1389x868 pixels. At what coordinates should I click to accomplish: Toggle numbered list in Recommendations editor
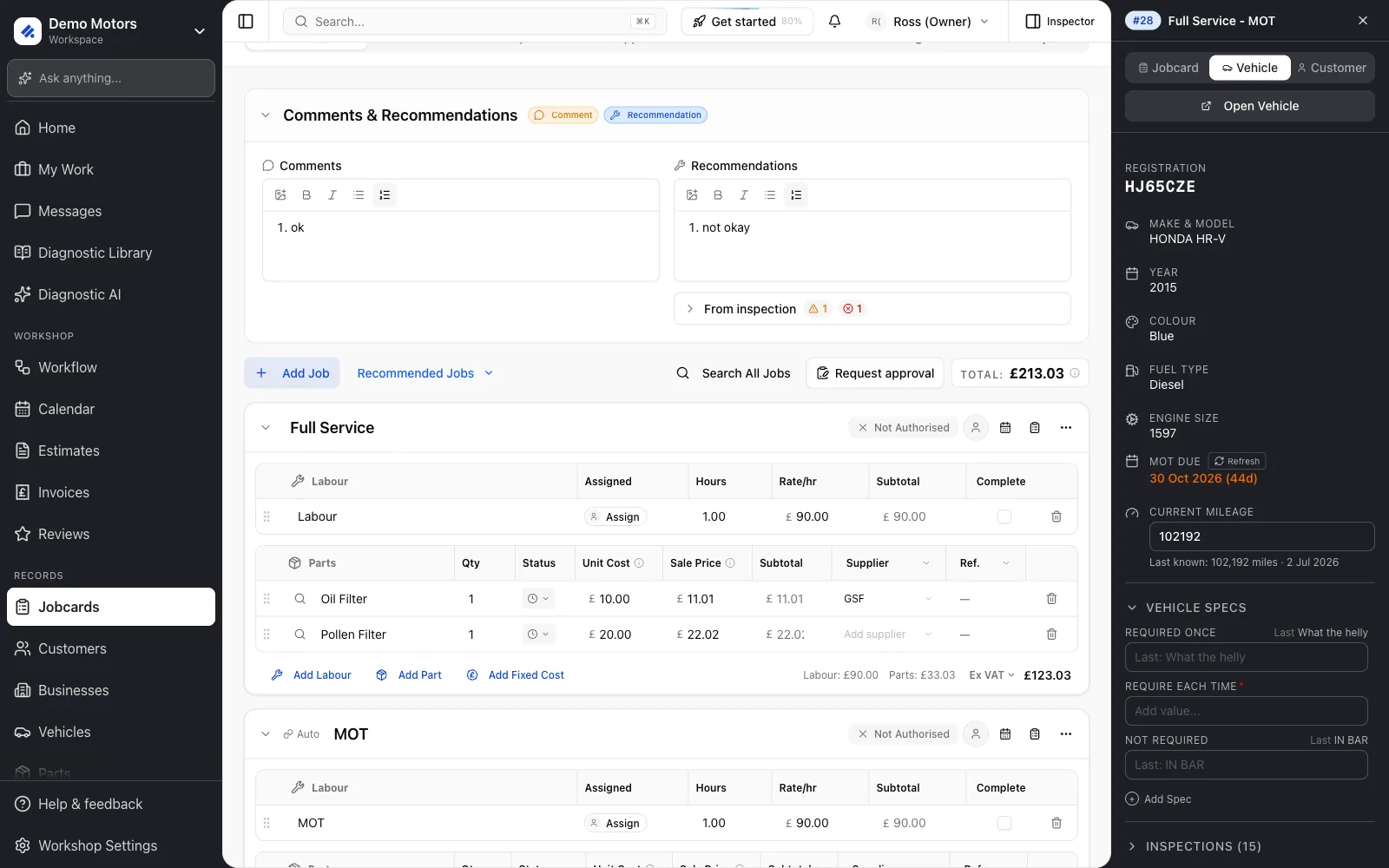tap(796, 195)
